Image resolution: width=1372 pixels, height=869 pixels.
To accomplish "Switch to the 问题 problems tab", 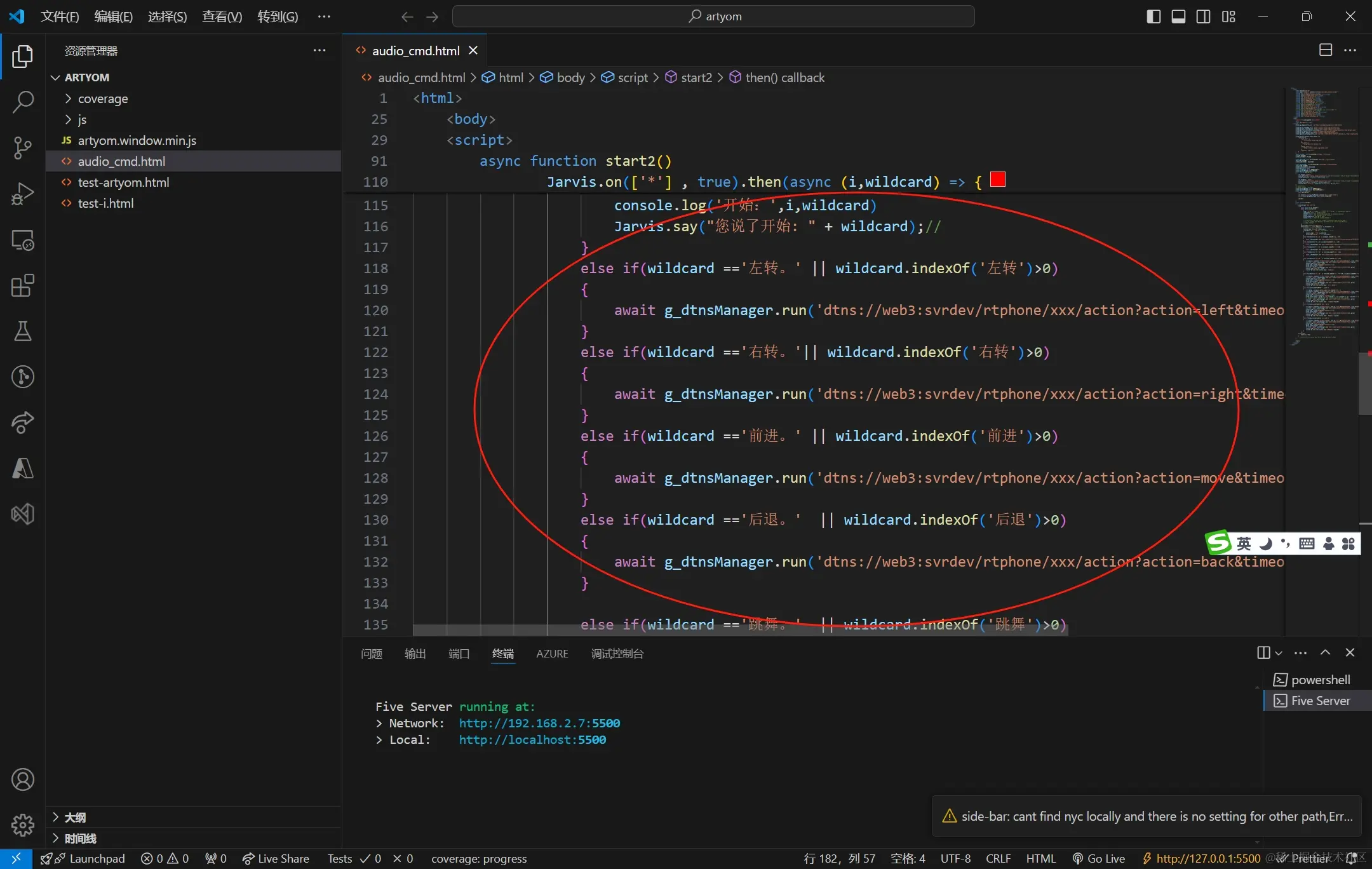I will click(x=372, y=654).
